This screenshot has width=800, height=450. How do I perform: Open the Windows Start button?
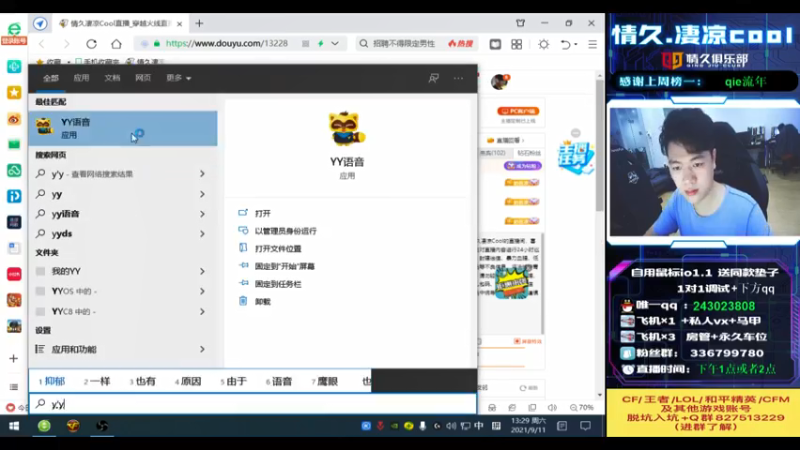click(14, 426)
